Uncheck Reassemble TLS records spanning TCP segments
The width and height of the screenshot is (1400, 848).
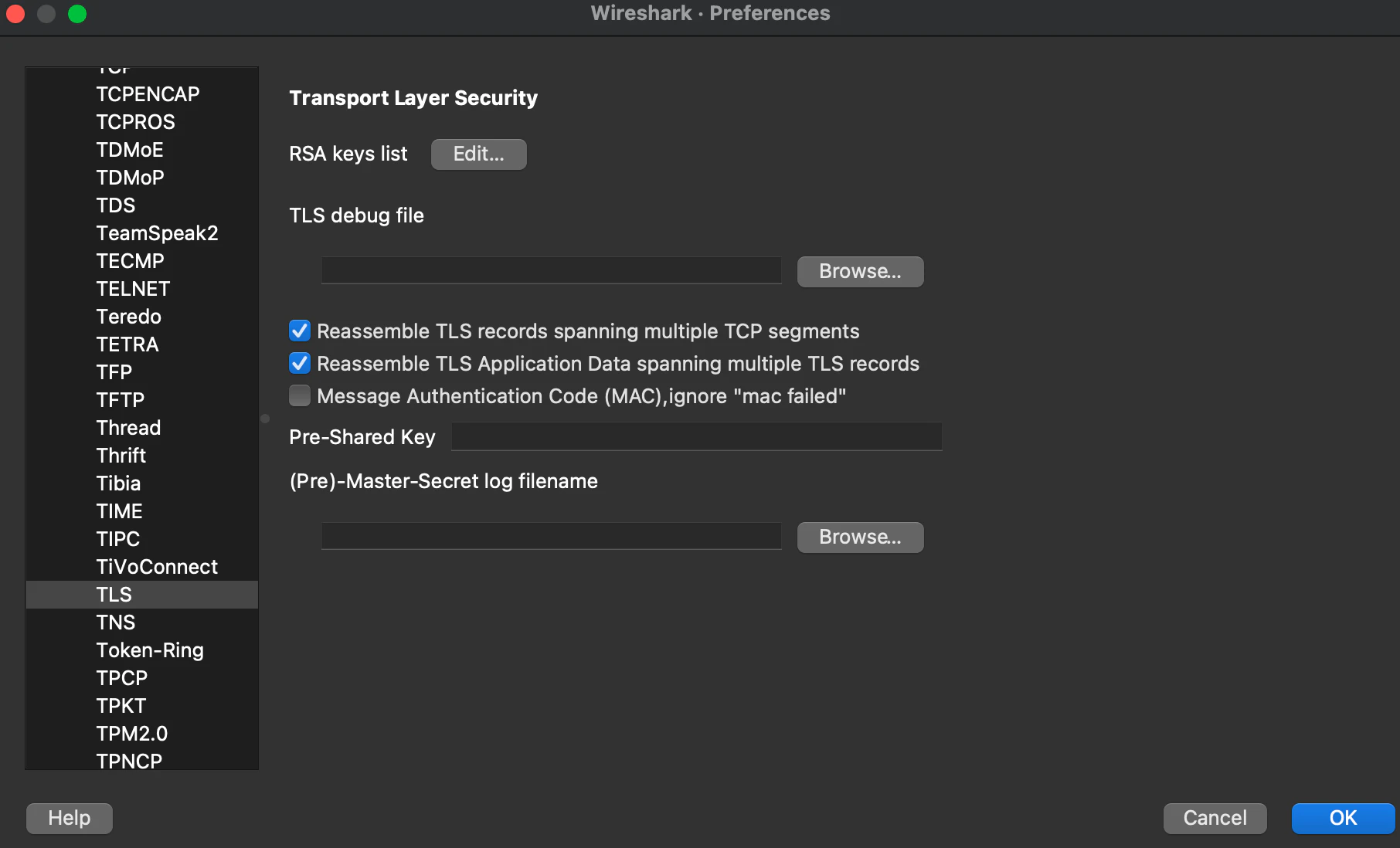pos(300,331)
